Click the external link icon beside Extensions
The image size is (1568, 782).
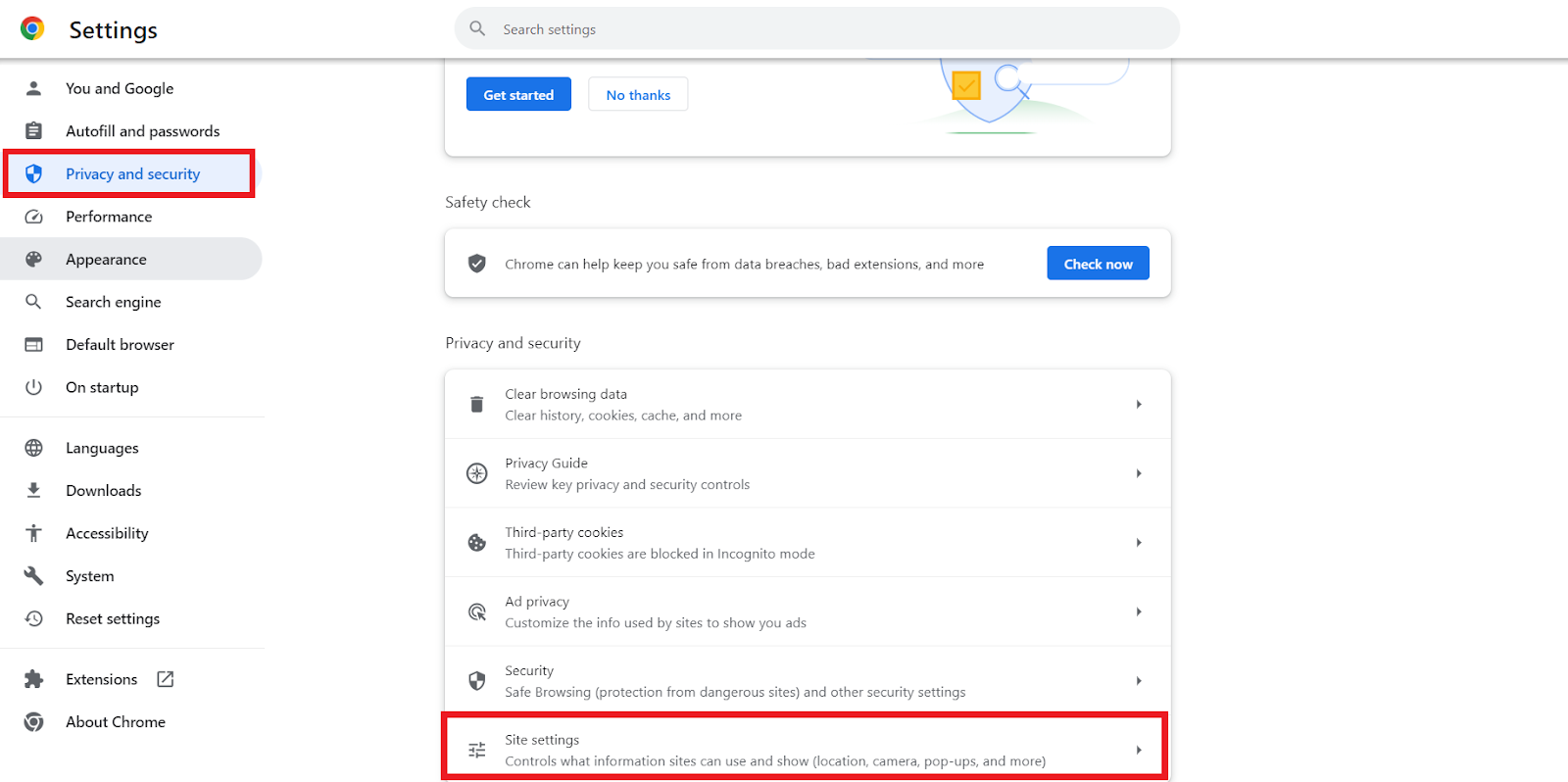(166, 679)
